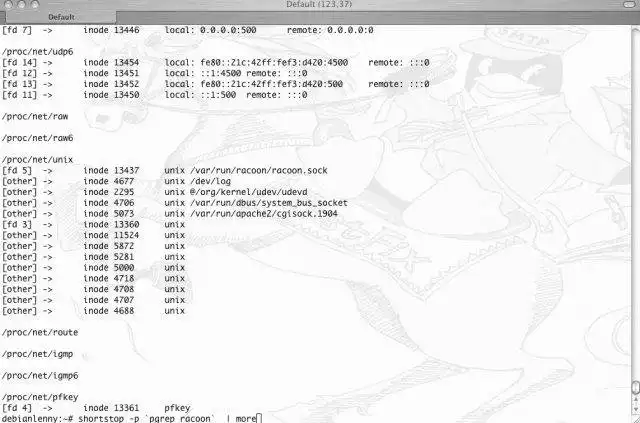Image resolution: width=640 pixels, height=423 pixels.
Task: Click the shortstop command prompt line
Action: [131, 419]
